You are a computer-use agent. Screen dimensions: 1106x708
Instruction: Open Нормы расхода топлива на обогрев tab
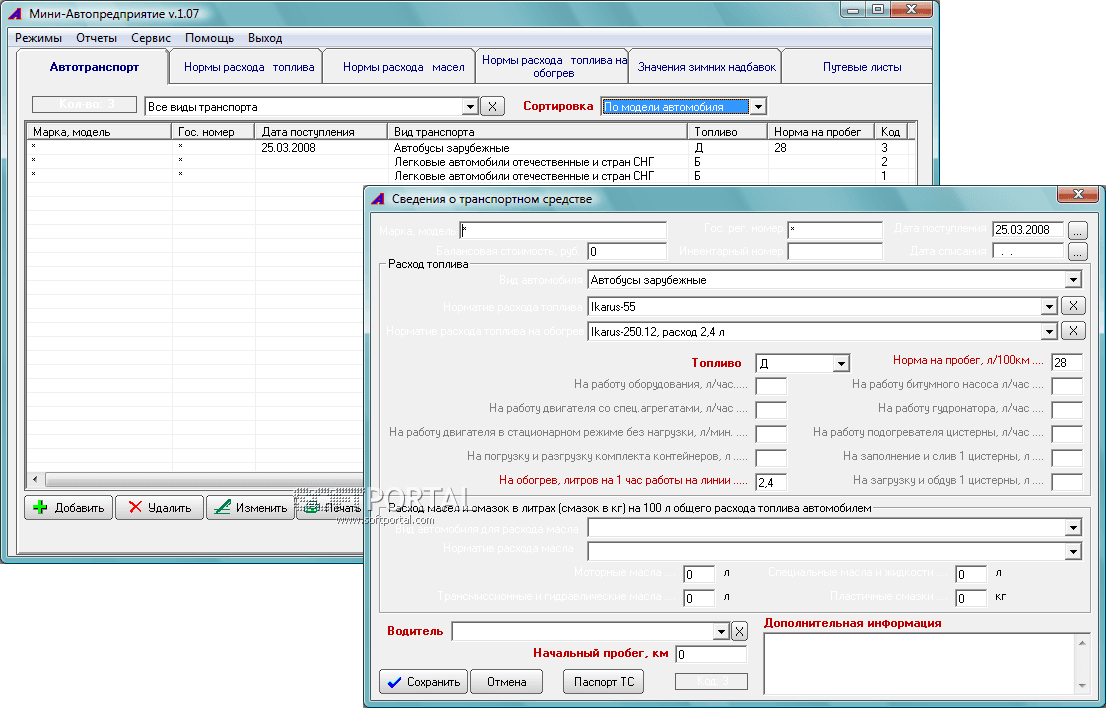pos(554,66)
